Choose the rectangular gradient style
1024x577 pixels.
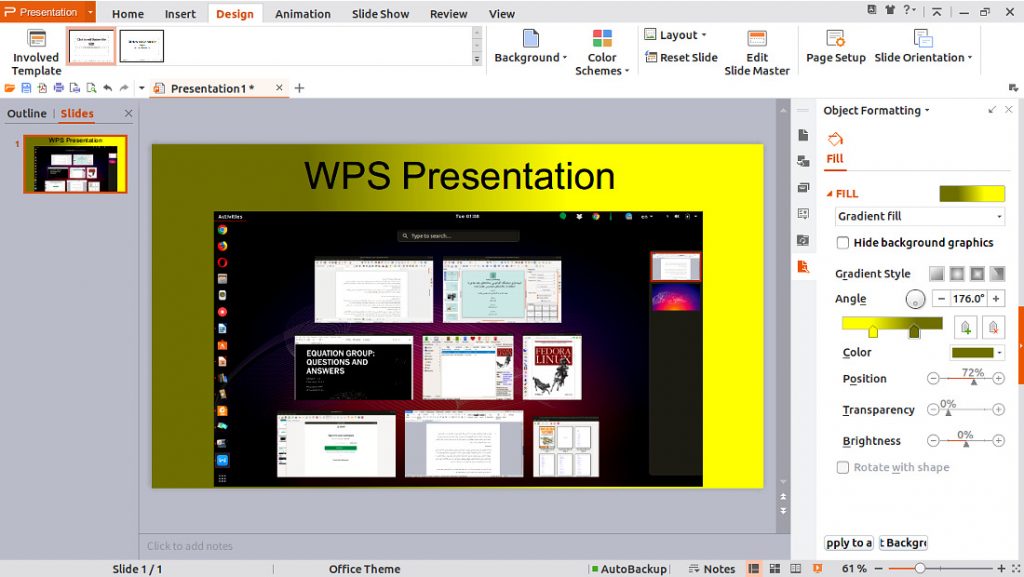[x=977, y=273]
